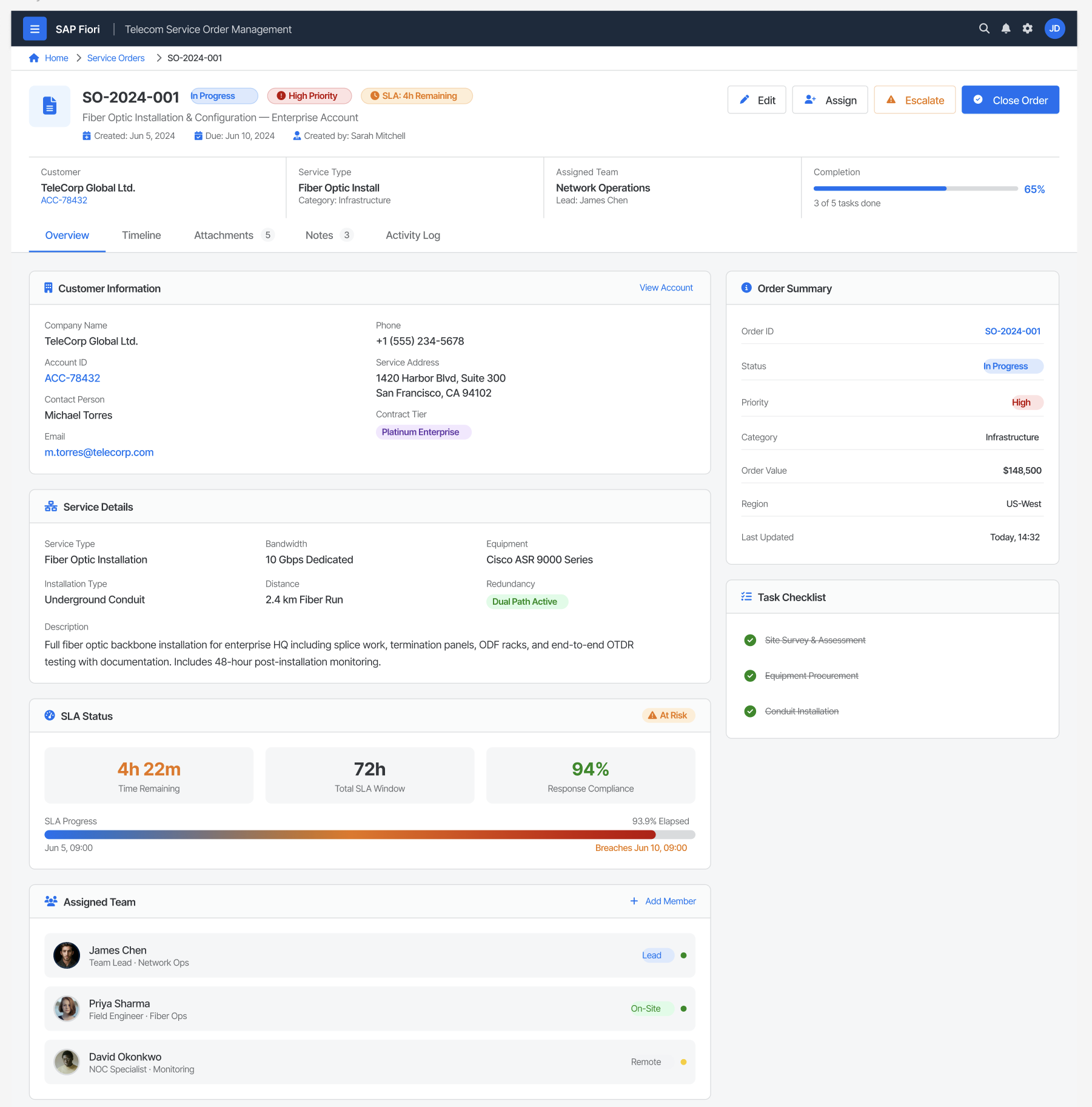
Task: Toggle the Conduit Installation checkmark
Action: tap(750, 711)
